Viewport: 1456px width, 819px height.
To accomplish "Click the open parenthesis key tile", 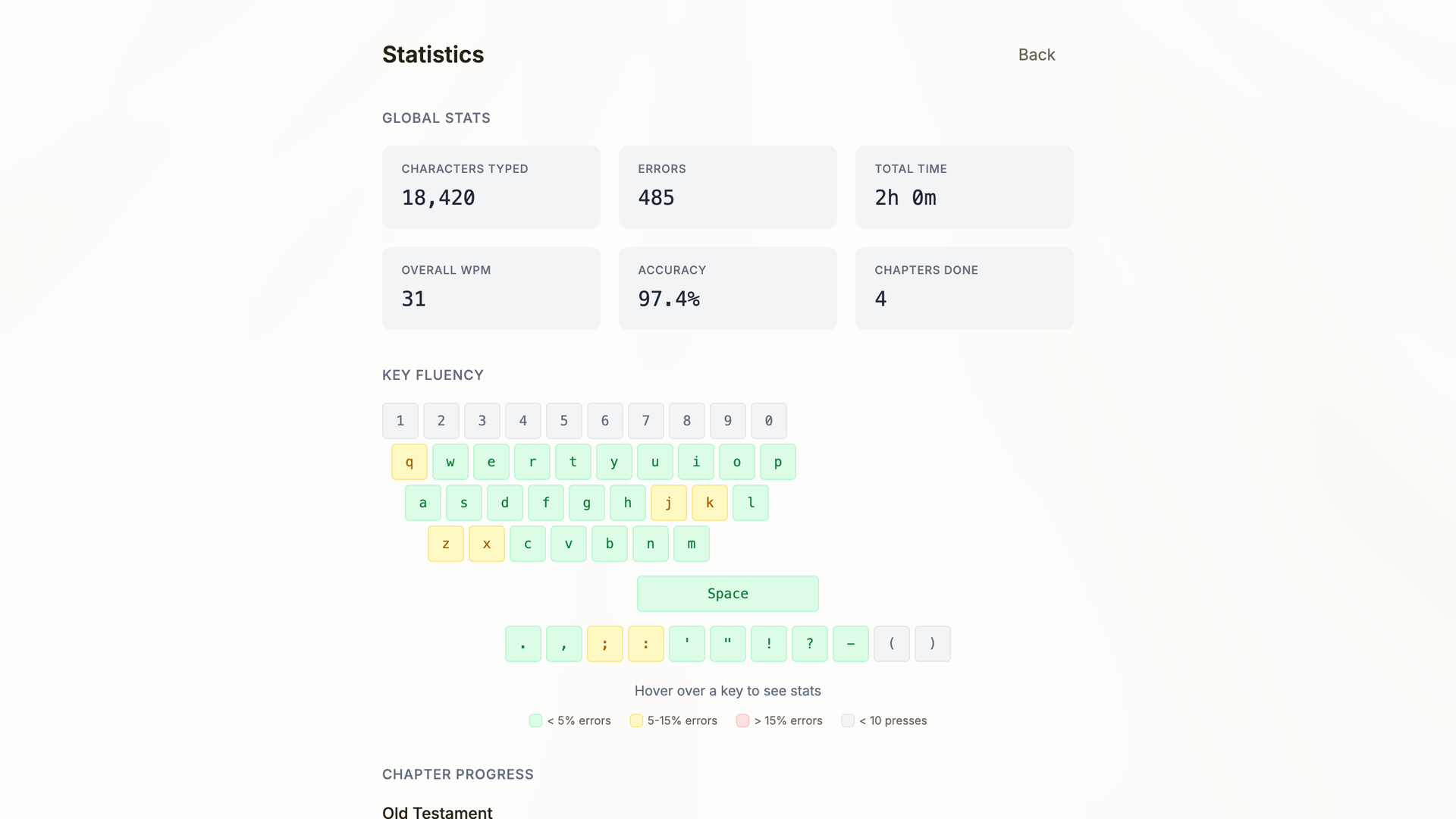I will coord(892,644).
